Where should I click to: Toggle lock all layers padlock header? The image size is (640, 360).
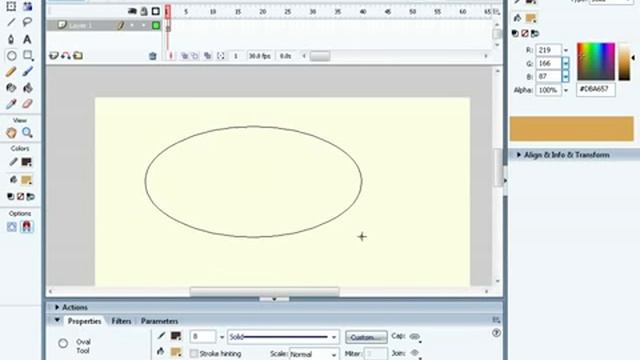point(144,11)
